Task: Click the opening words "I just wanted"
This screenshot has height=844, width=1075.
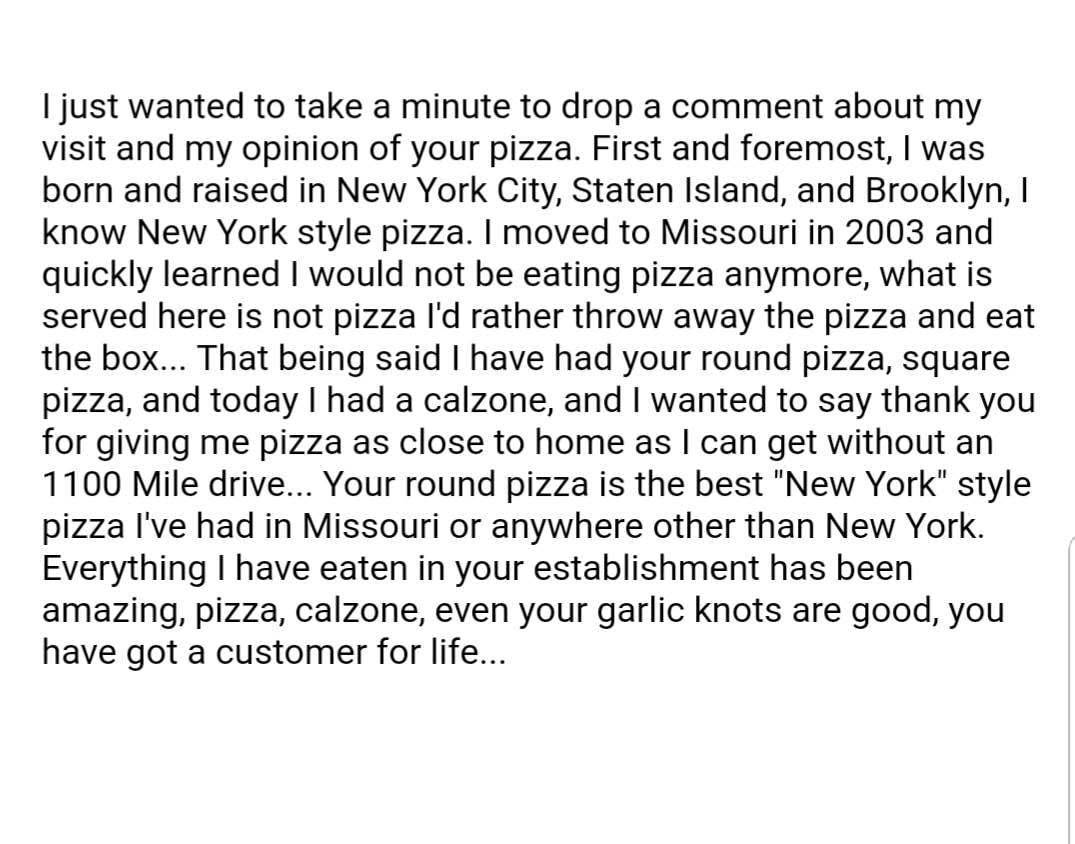Action: (143, 107)
